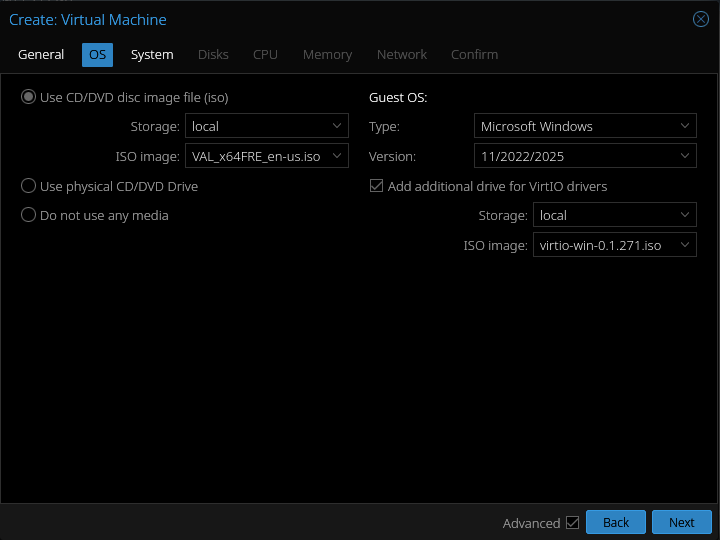Switch to the General tab
Viewport: 720px width, 540px height.
pyautogui.click(x=41, y=55)
